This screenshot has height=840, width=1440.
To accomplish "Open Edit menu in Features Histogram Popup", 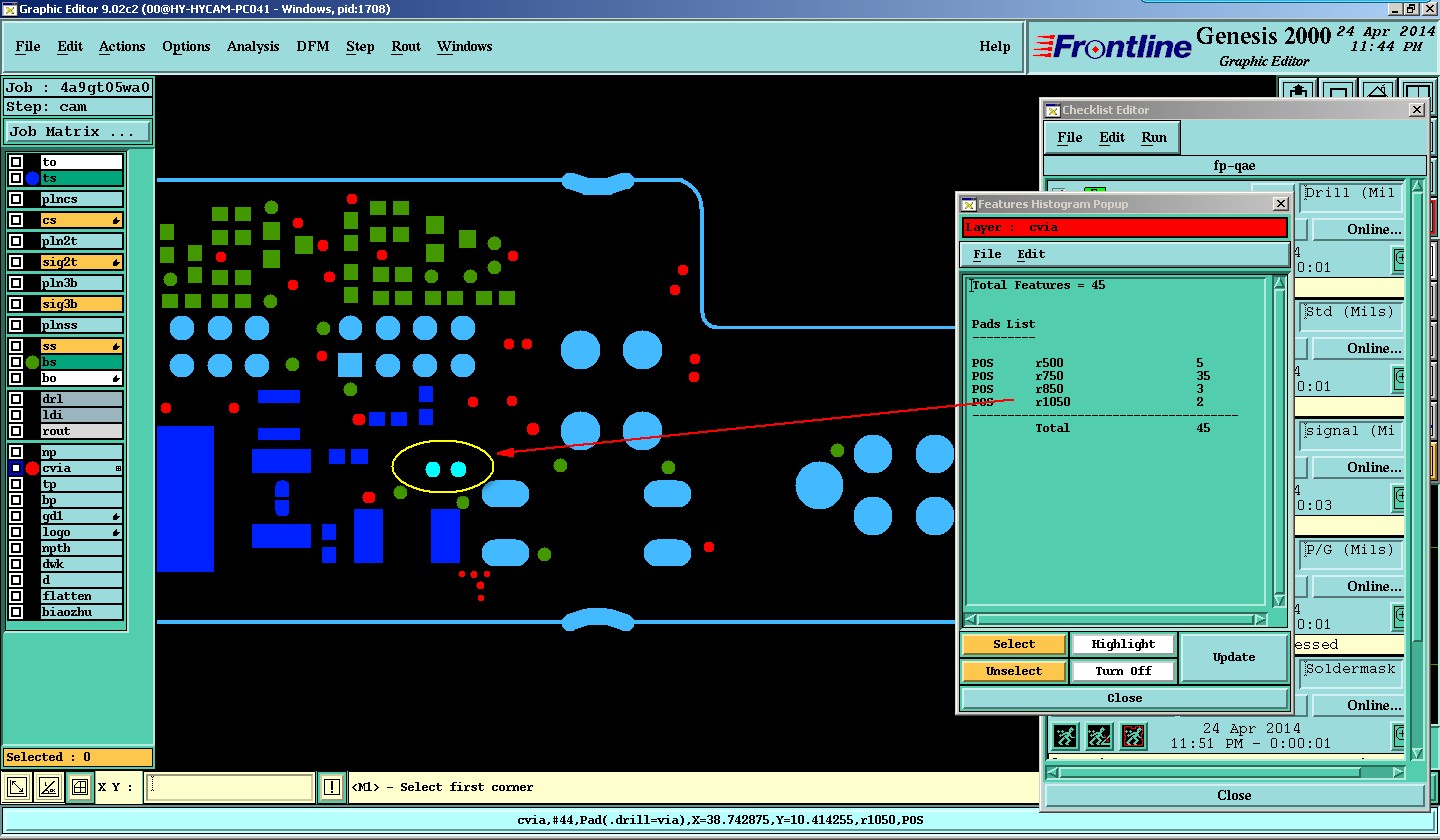I will [x=1031, y=254].
